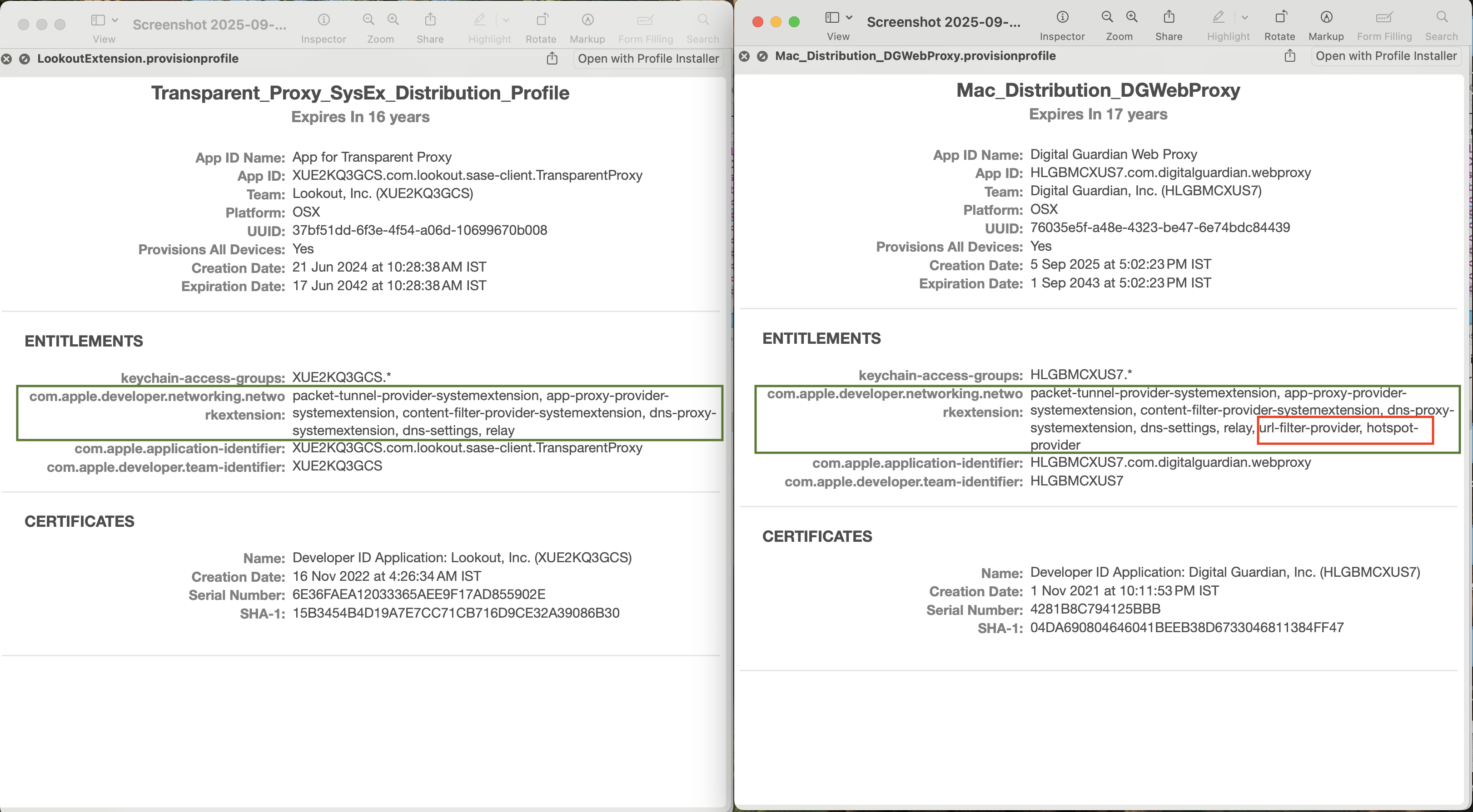Click Inspector icon in left window toolbar
1473x812 pixels.
(x=323, y=20)
